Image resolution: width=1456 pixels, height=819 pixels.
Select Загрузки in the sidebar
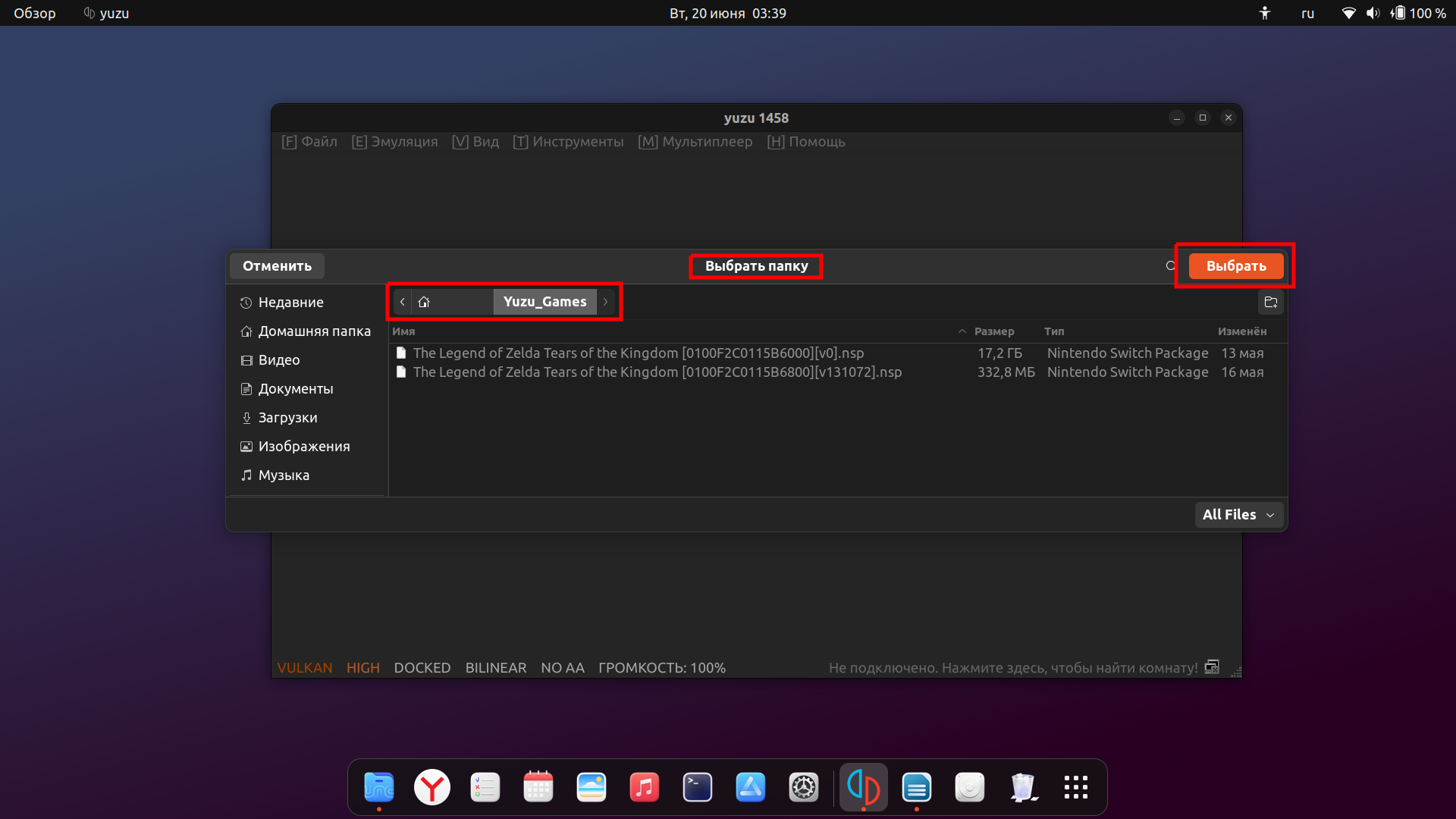coord(309,418)
